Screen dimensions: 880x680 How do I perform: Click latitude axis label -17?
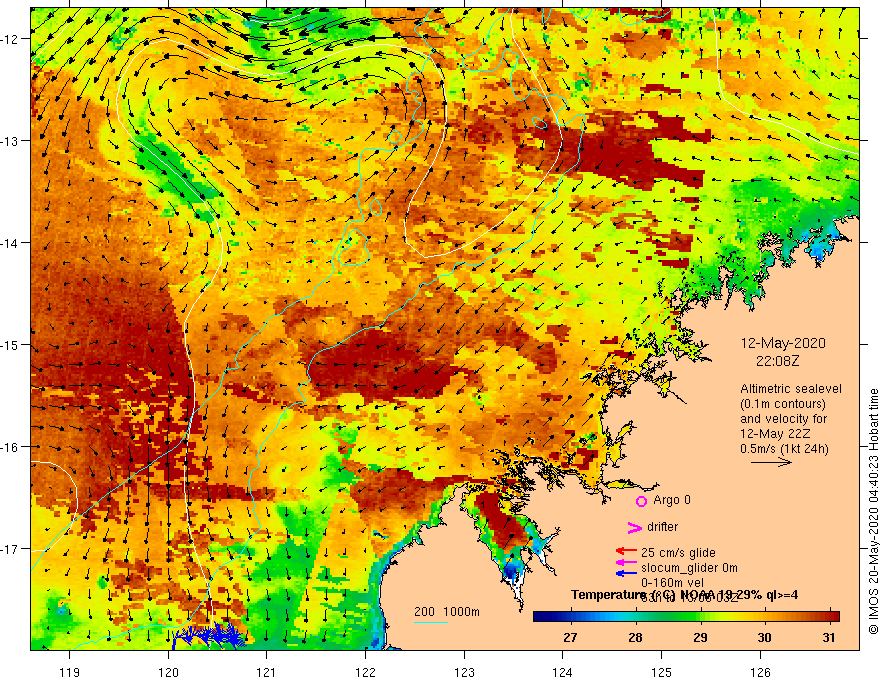tap(10, 549)
